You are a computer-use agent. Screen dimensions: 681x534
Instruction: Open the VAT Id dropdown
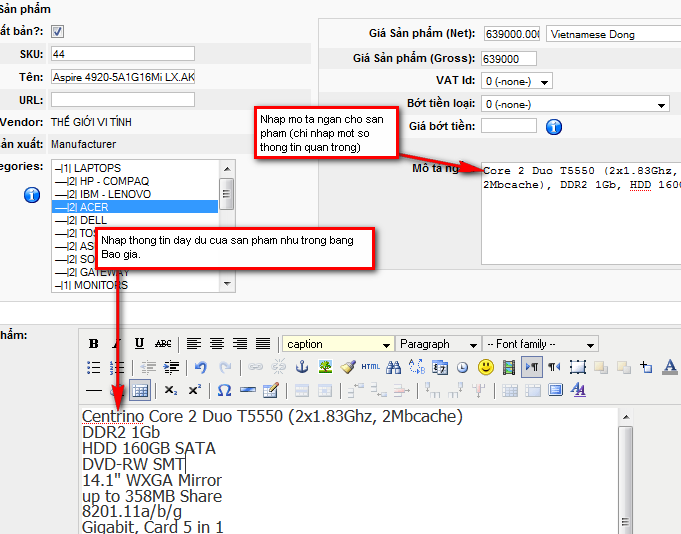(x=517, y=81)
